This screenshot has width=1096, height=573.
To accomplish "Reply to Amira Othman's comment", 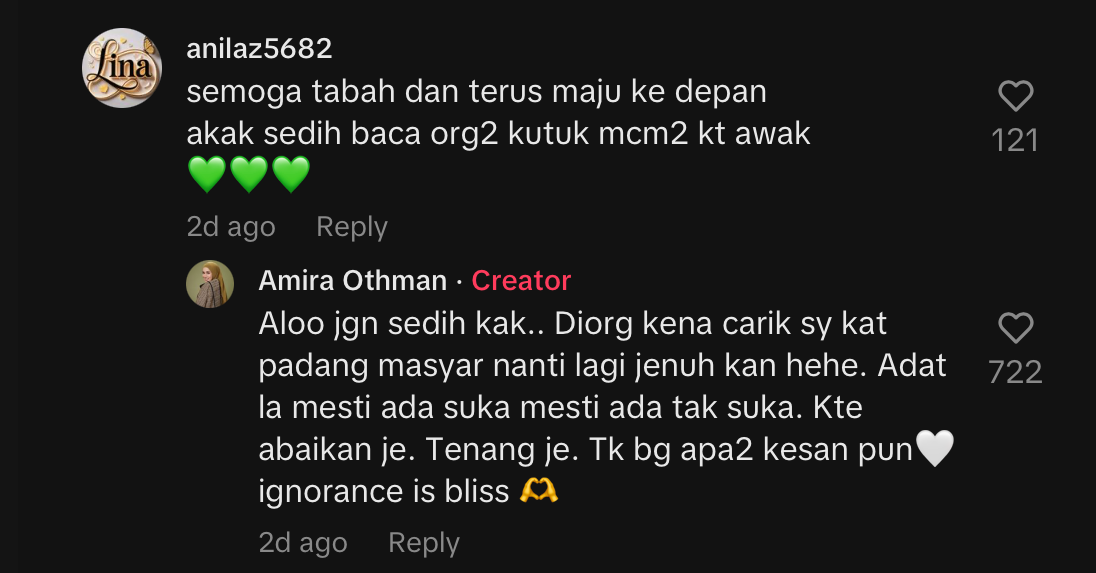I will click(x=424, y=542).
